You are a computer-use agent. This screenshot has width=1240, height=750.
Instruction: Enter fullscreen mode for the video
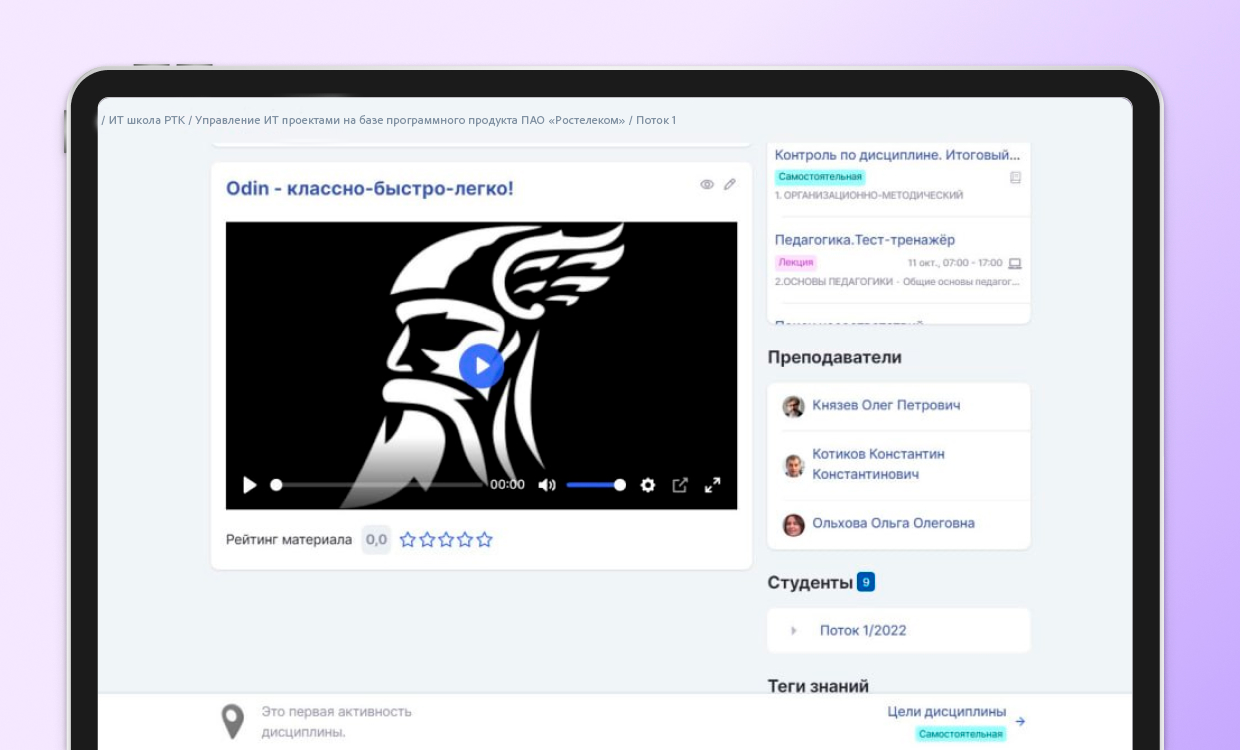pyautogui.click(x=713, y=485)
